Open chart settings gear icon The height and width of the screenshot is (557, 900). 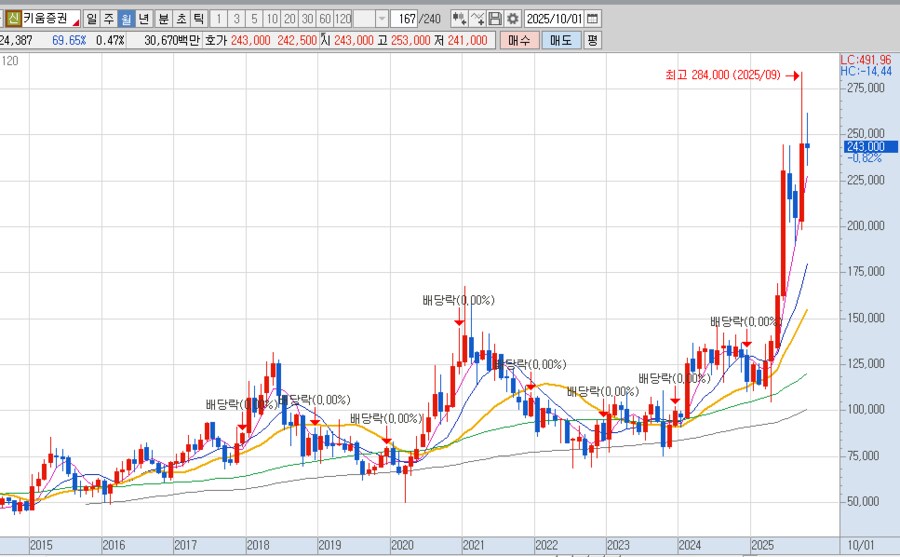pyautogui.click(x=512, y=19)
